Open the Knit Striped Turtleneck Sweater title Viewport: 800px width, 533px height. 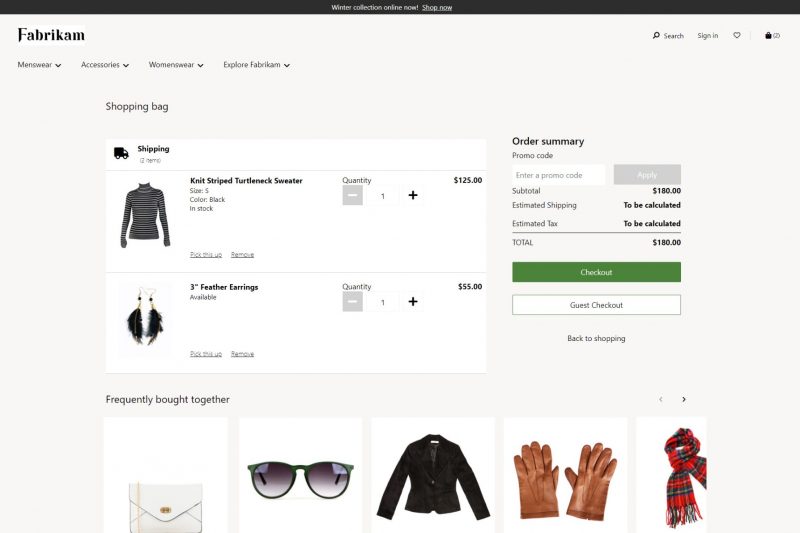246,181
